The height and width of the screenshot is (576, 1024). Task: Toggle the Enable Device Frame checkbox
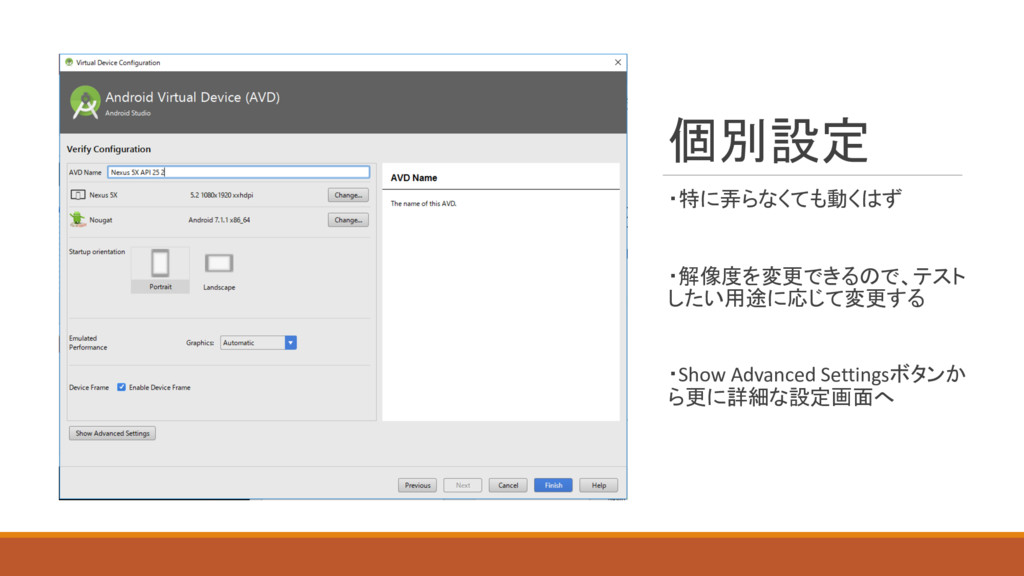point(121,387)
